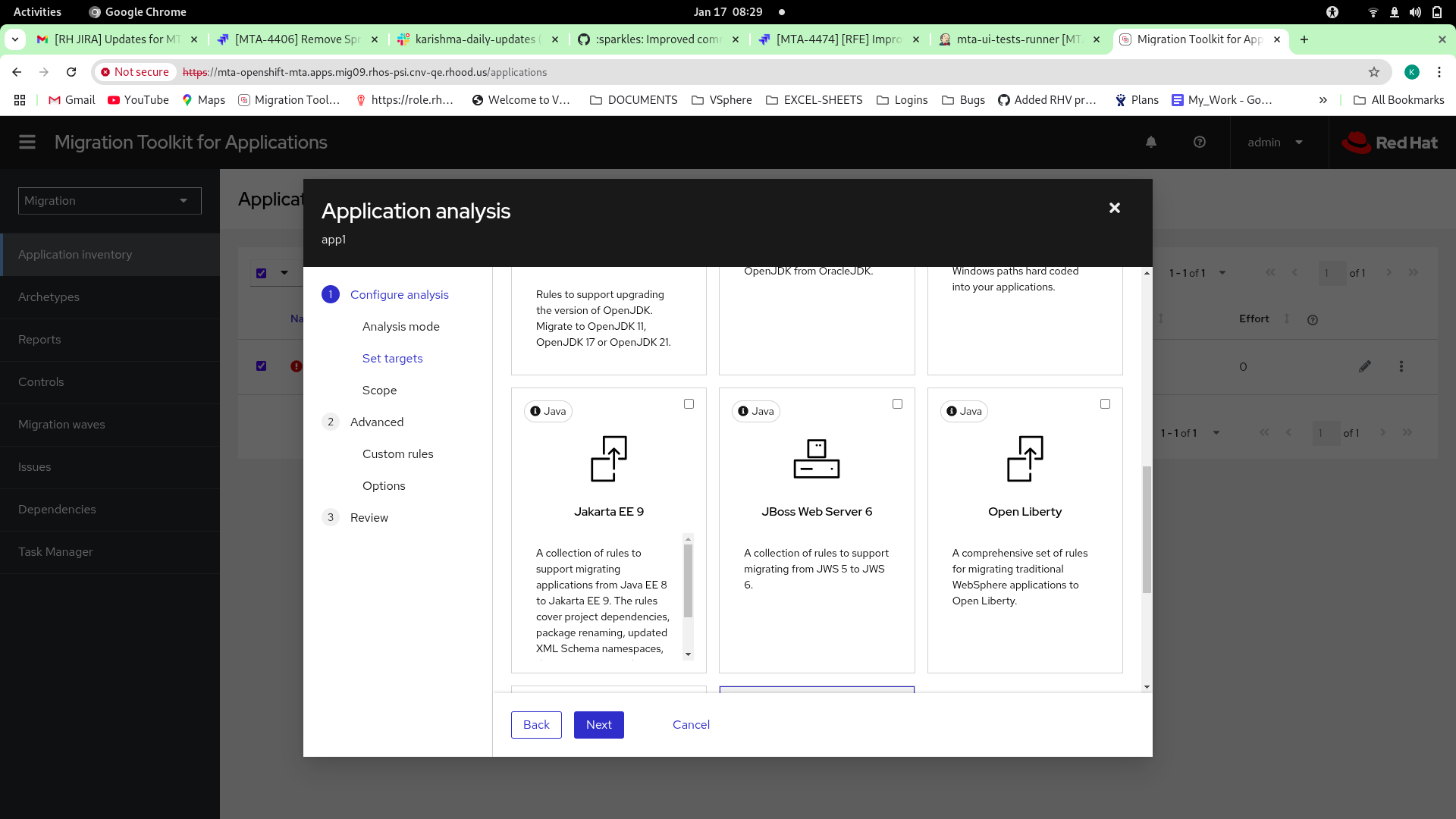The height and width of the screenshot is (819, 1456).
Task: Open the Java language dropdown on the JBoss Web Server 6 card
Action: click(x=756, y=411)
